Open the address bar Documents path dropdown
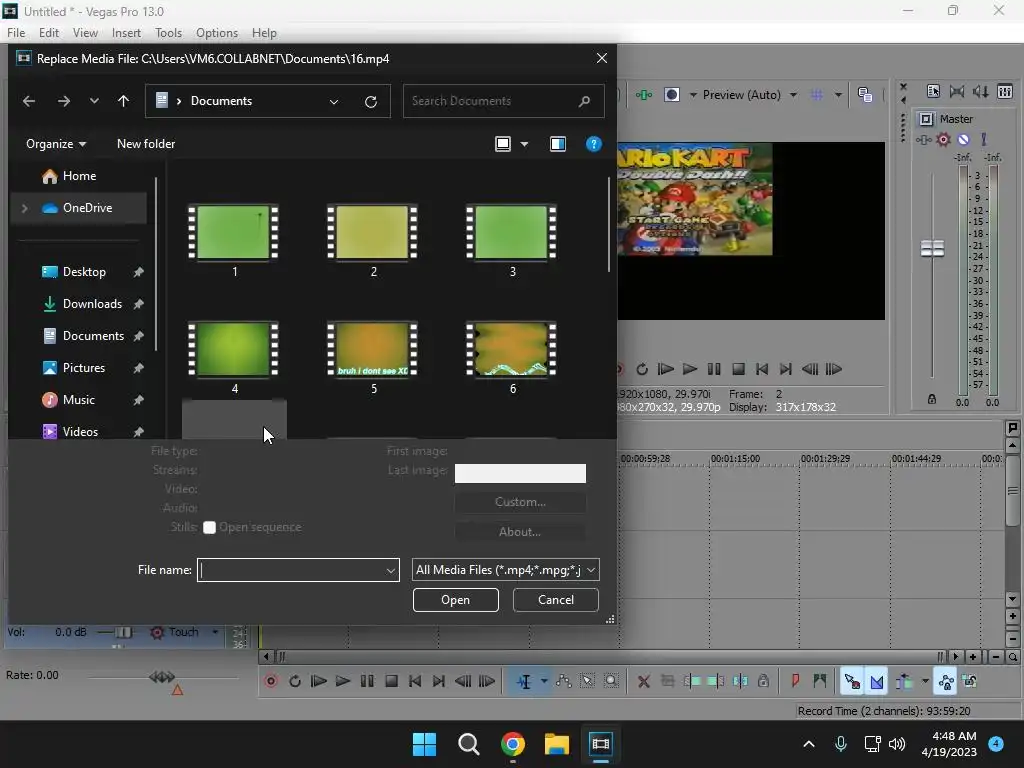Viewport: 1024px width, 768px height. coord(334,101)
